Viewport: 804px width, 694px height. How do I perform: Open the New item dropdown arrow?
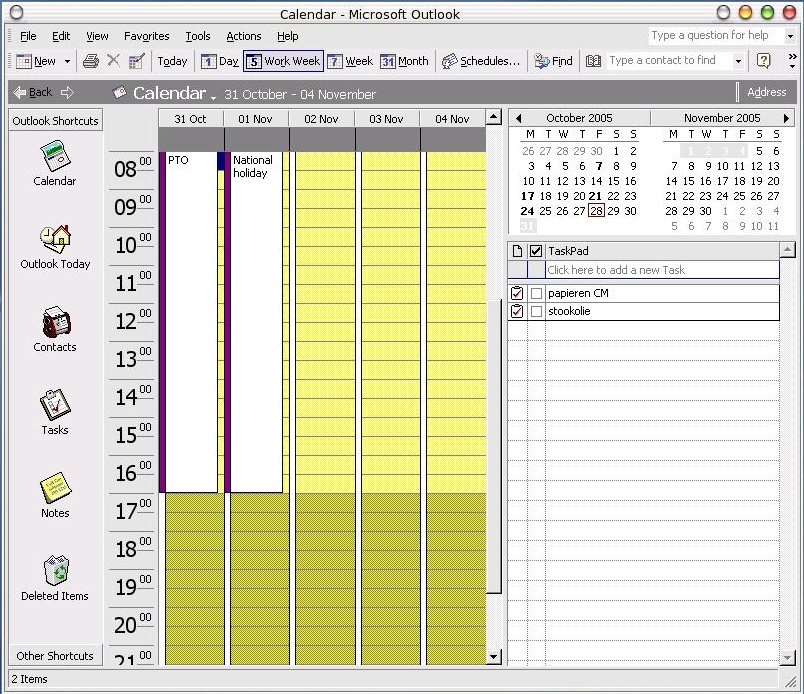pos(67,61)
